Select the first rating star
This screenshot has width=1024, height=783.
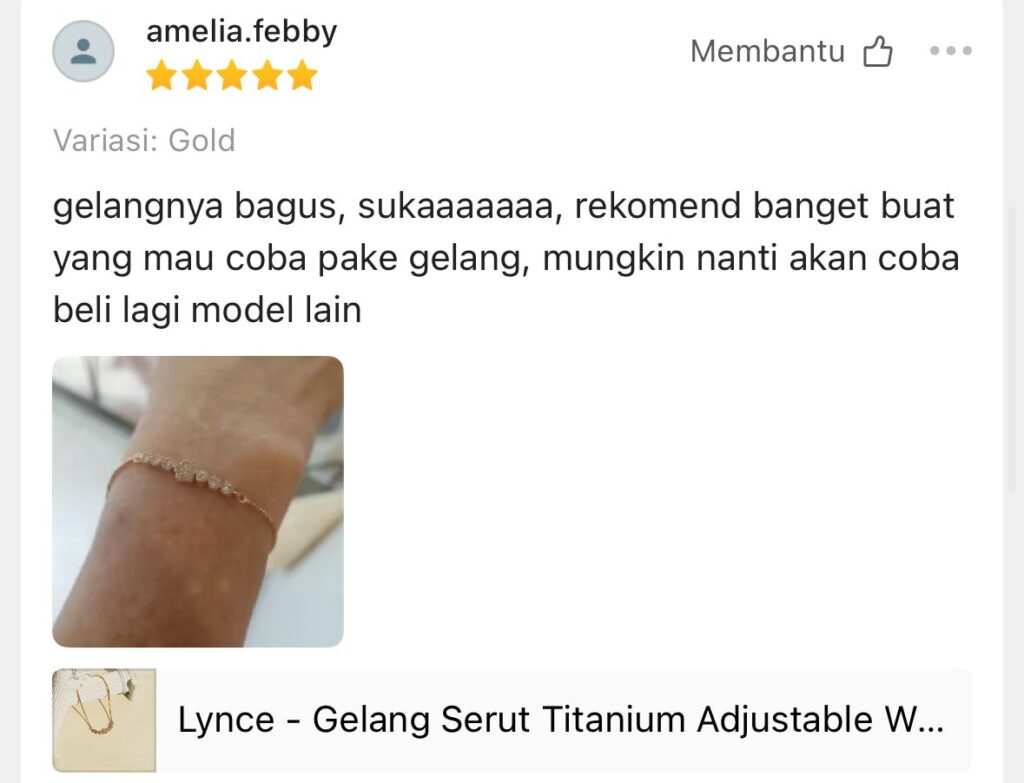(161, 75)
